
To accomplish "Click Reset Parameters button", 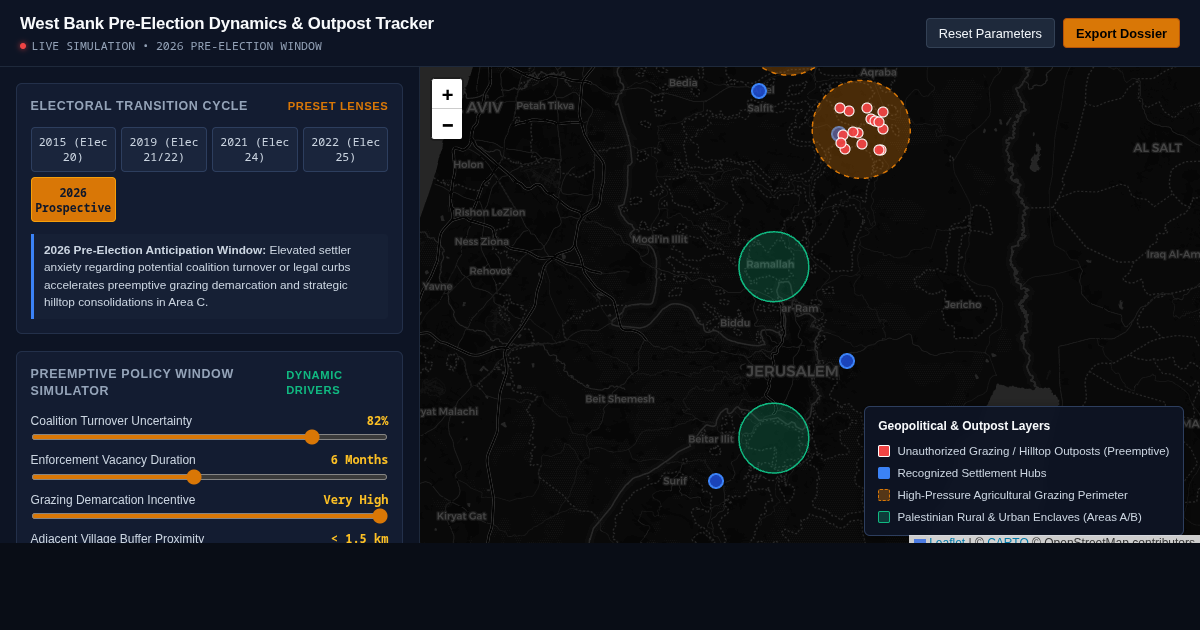I will coord(990,33).
